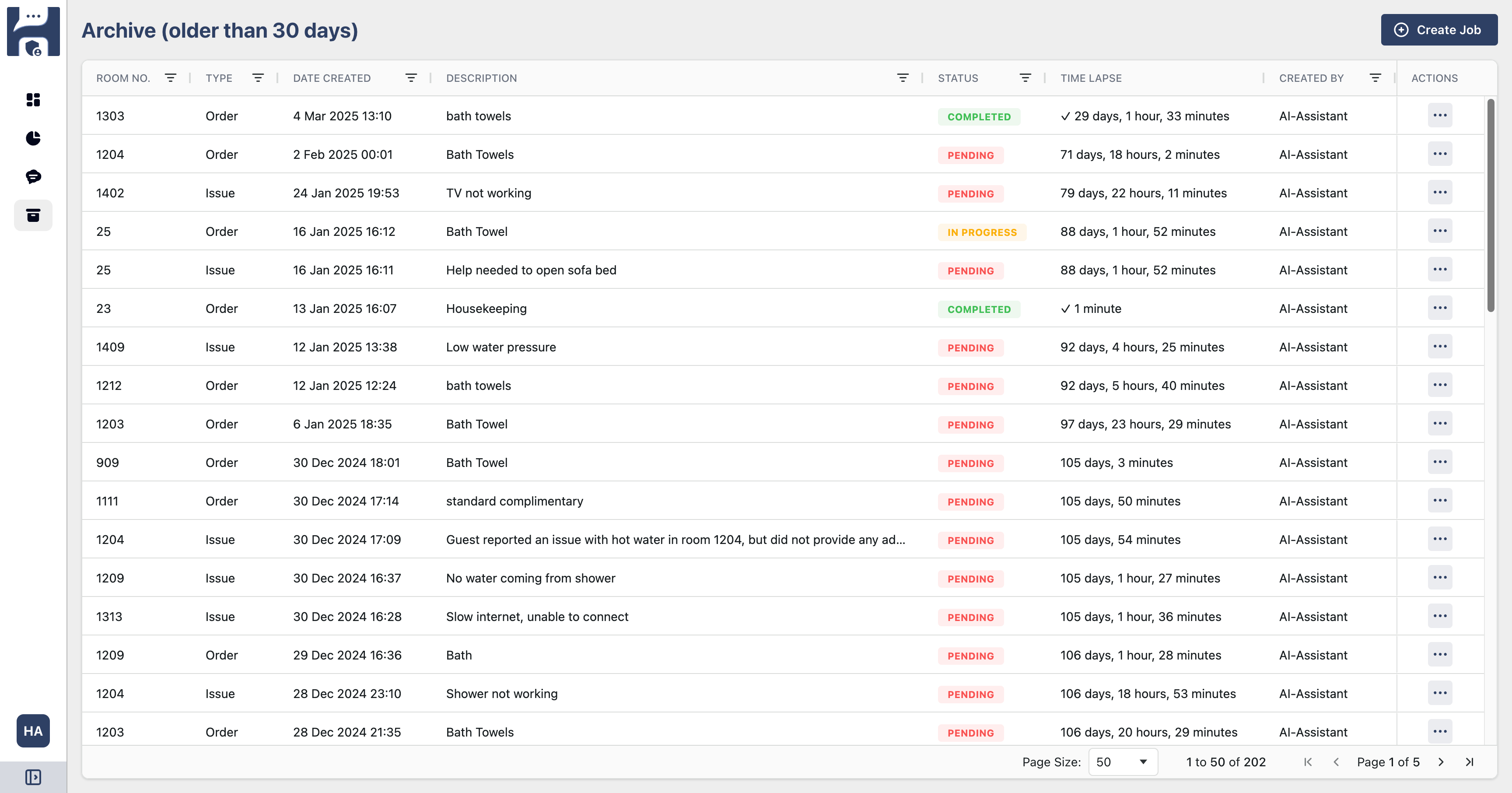Open actions menu for Housekeeping row
This screenshot has height=793, width=1512.
click(1440, 308)
